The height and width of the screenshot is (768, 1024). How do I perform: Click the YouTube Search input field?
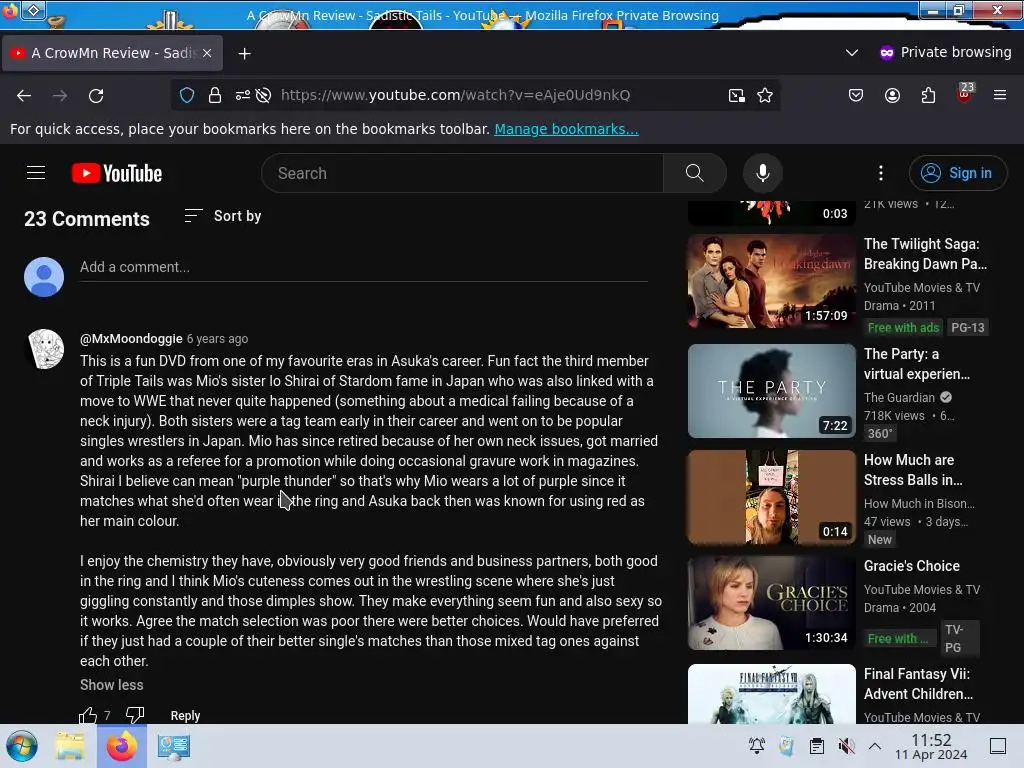click(462, 173)
